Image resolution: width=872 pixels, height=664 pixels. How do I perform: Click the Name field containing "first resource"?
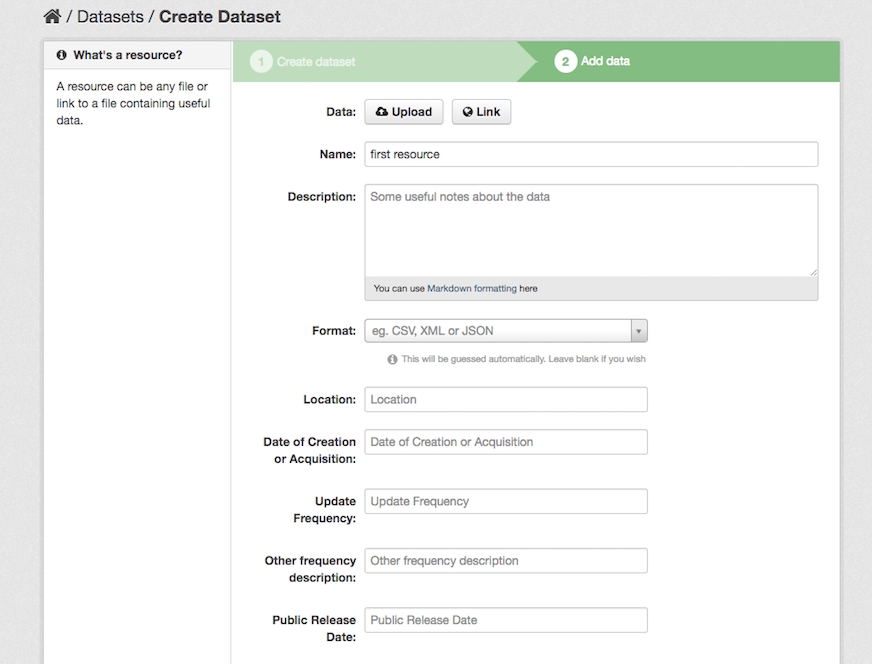tap(591, 154)
